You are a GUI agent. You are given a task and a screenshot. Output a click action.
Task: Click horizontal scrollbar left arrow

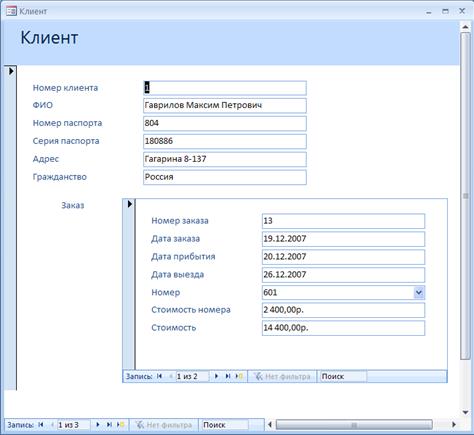click(x=270, y=425)
